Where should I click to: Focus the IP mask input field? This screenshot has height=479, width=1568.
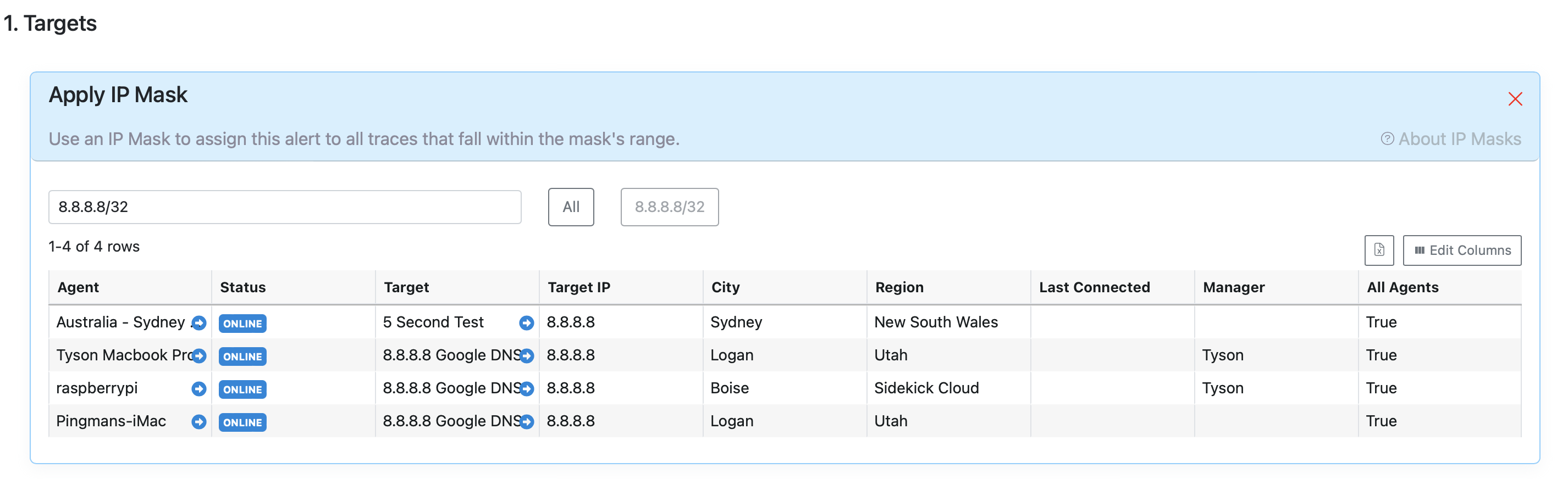[285, 207]
